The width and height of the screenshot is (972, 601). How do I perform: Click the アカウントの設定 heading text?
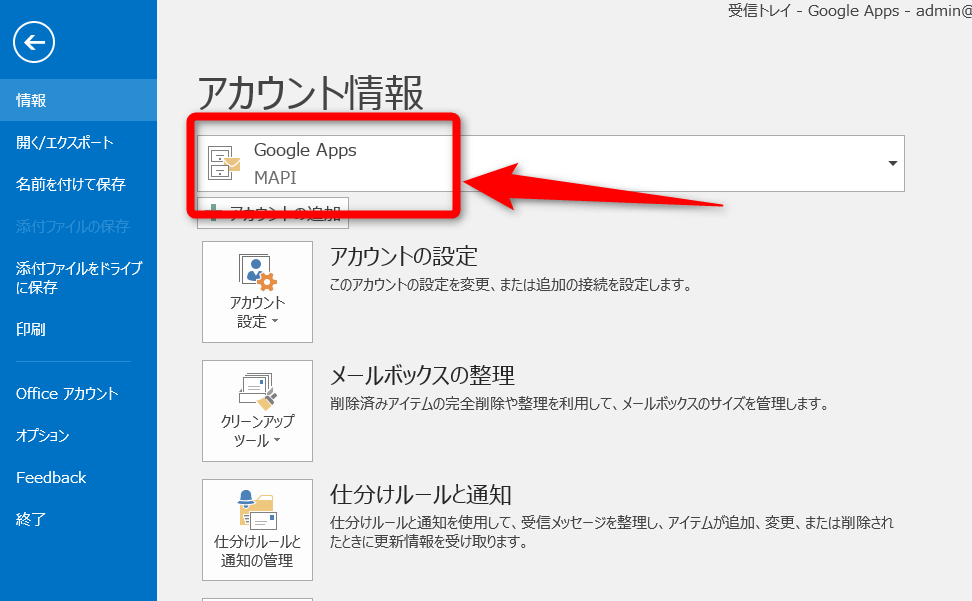[404, 257]
